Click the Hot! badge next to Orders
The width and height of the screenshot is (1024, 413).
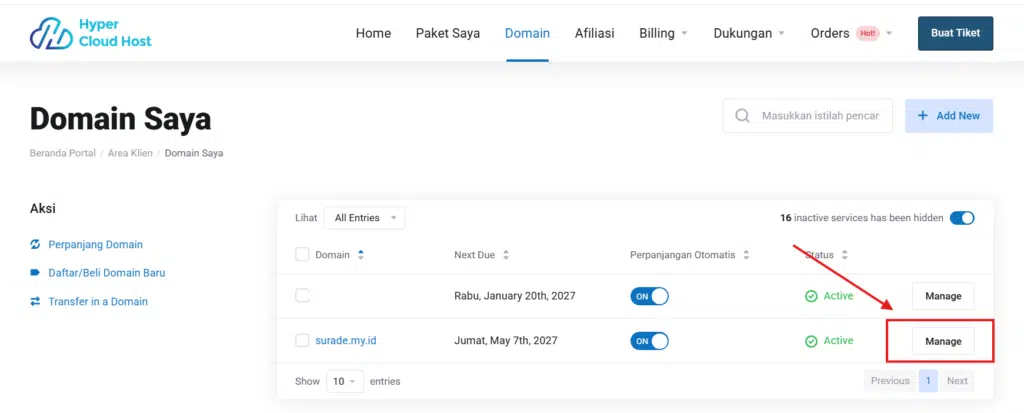pyautogui.click(x=868, y=33)
